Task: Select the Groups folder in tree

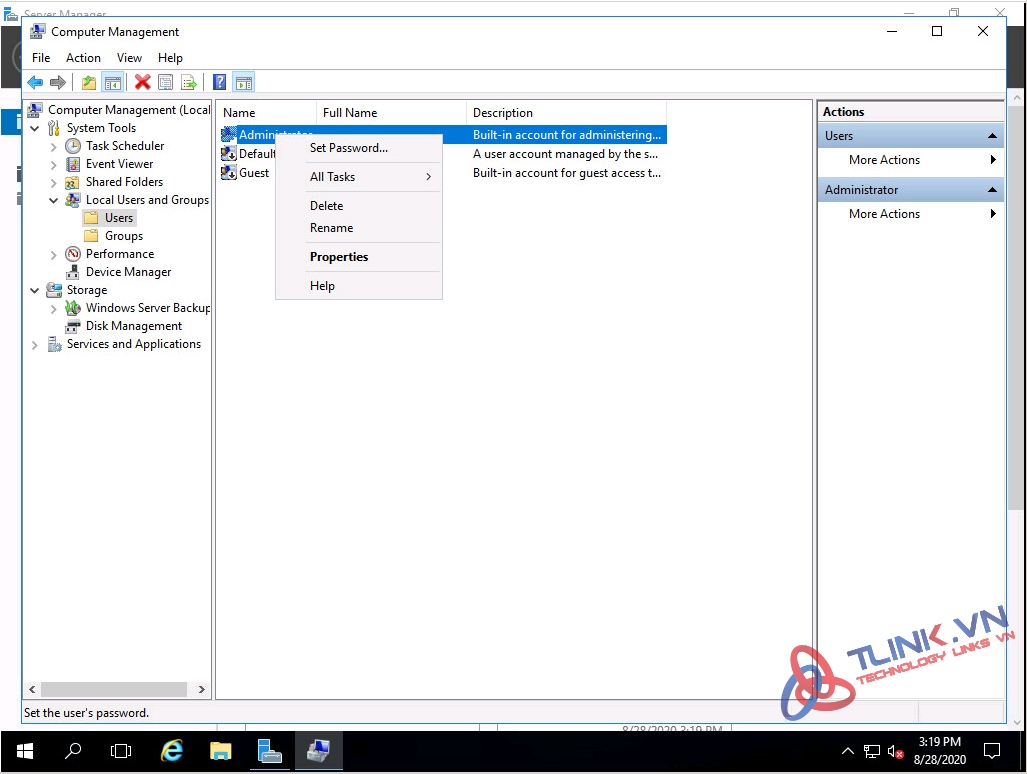Action: (124, 236)
